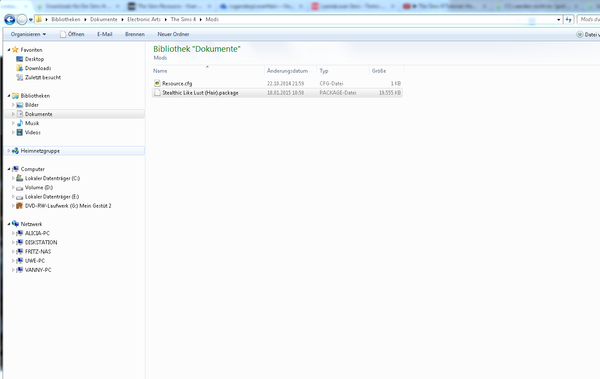Click the Mods search field

pyautogui.click(x=589, y=19)
